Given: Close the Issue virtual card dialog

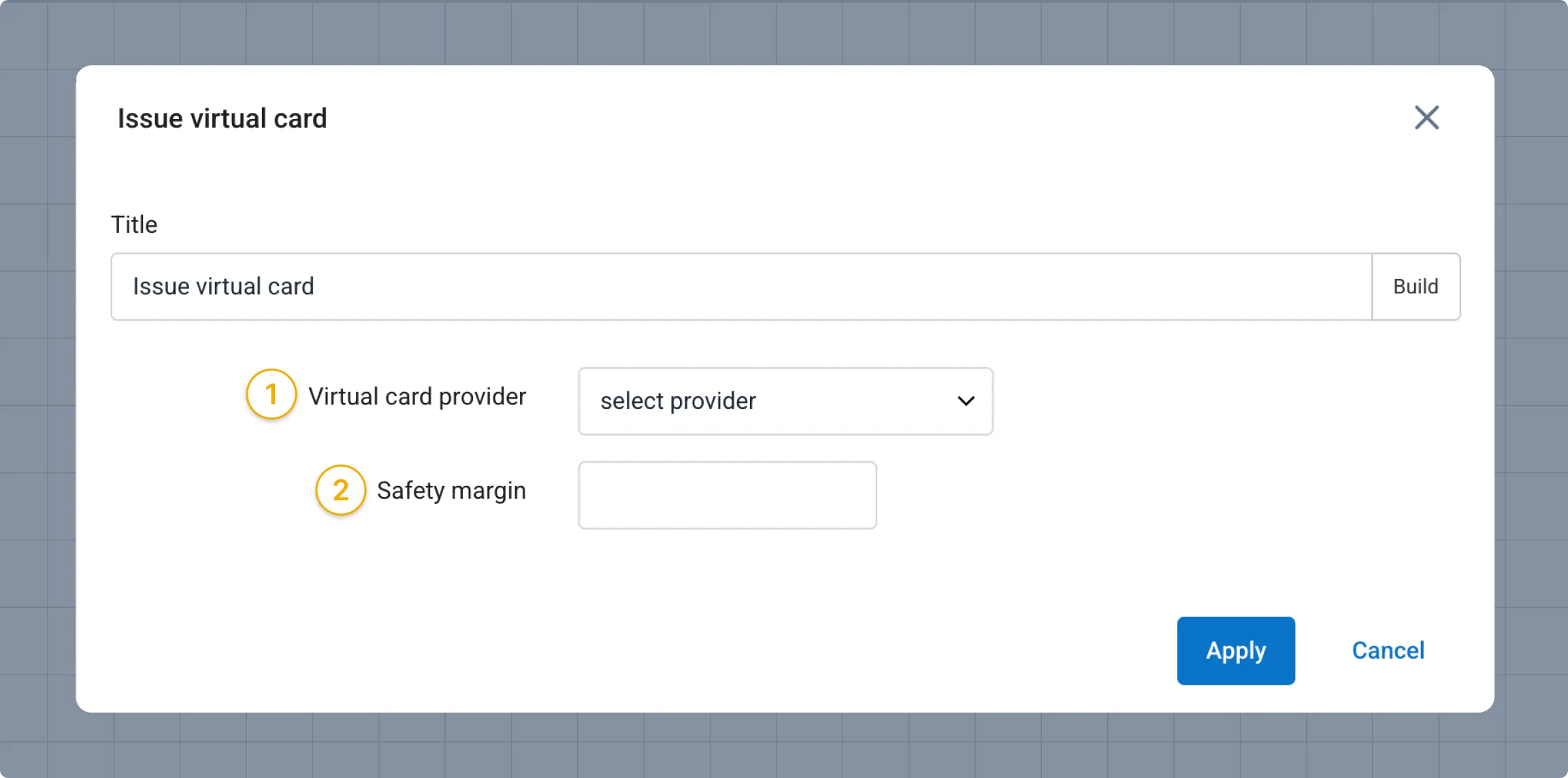Looking at the screenshot, I should [1426, 118].
